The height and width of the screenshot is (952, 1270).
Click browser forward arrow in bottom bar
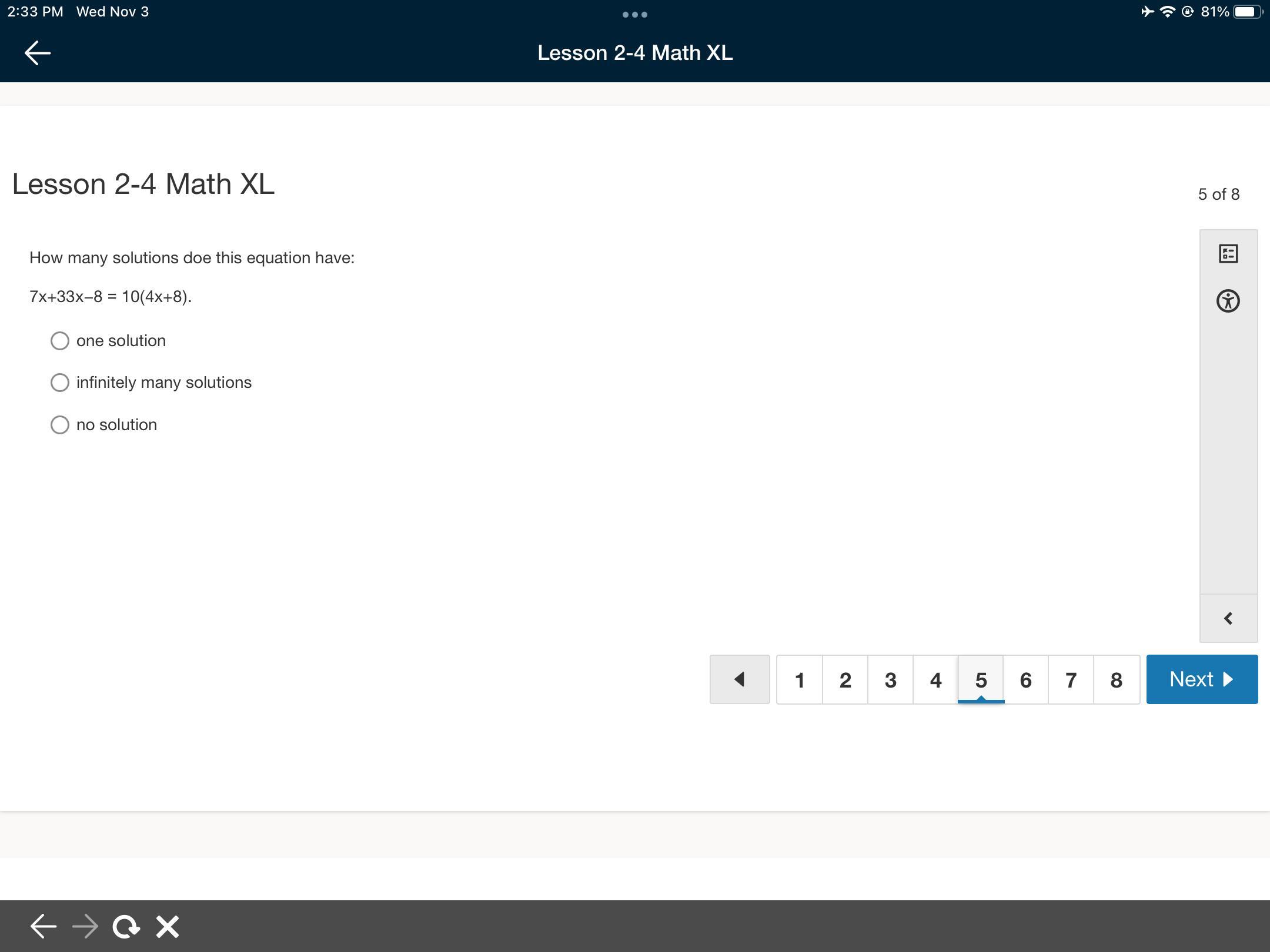85,927
